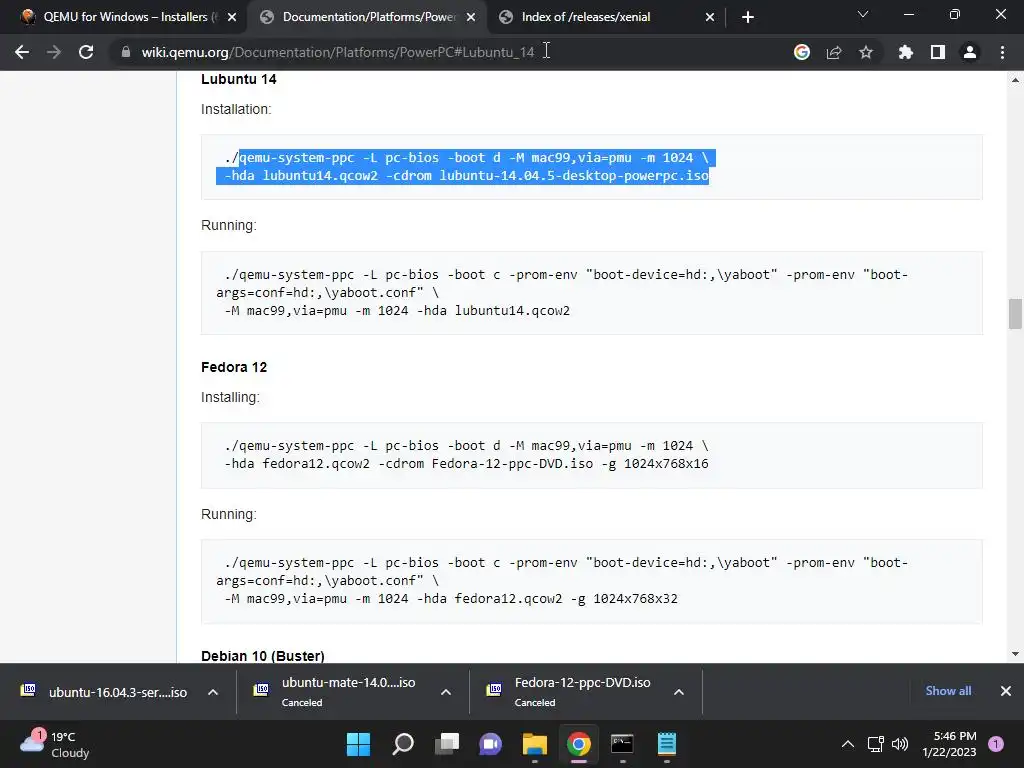Close the Documentation/Platforms tab
Screen dimensions: 1024x768
click(471, 17)
